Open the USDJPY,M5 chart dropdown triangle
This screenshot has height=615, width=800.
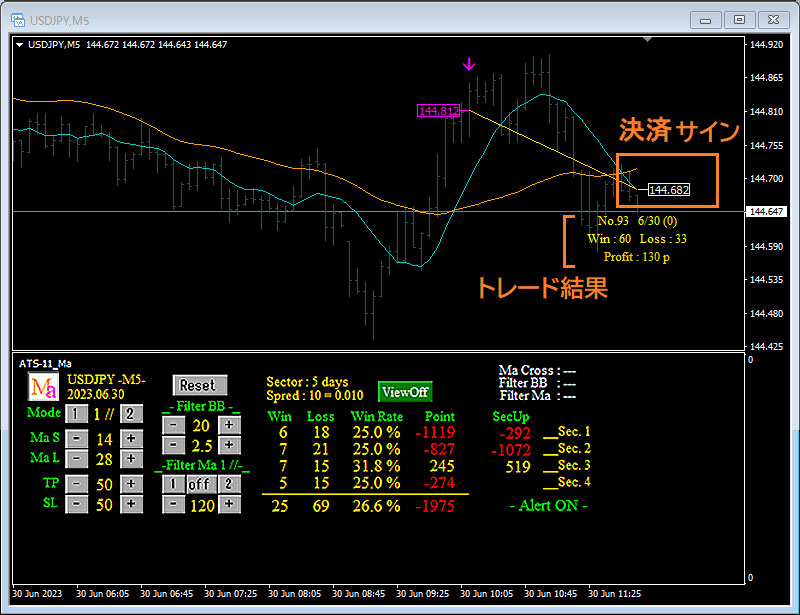[20, 45]
